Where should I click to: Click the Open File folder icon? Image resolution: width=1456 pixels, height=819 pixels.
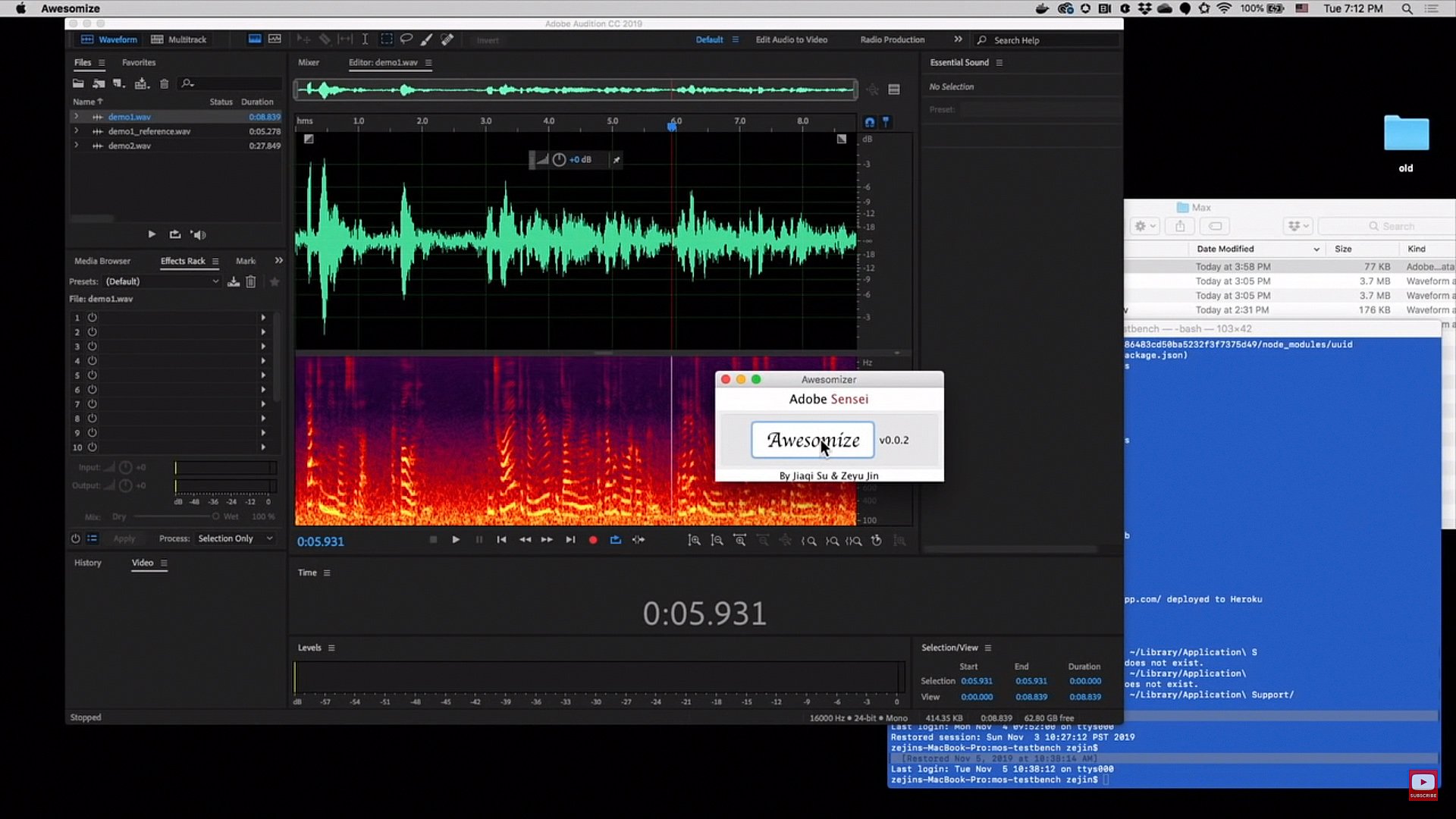tap(78, 83)
